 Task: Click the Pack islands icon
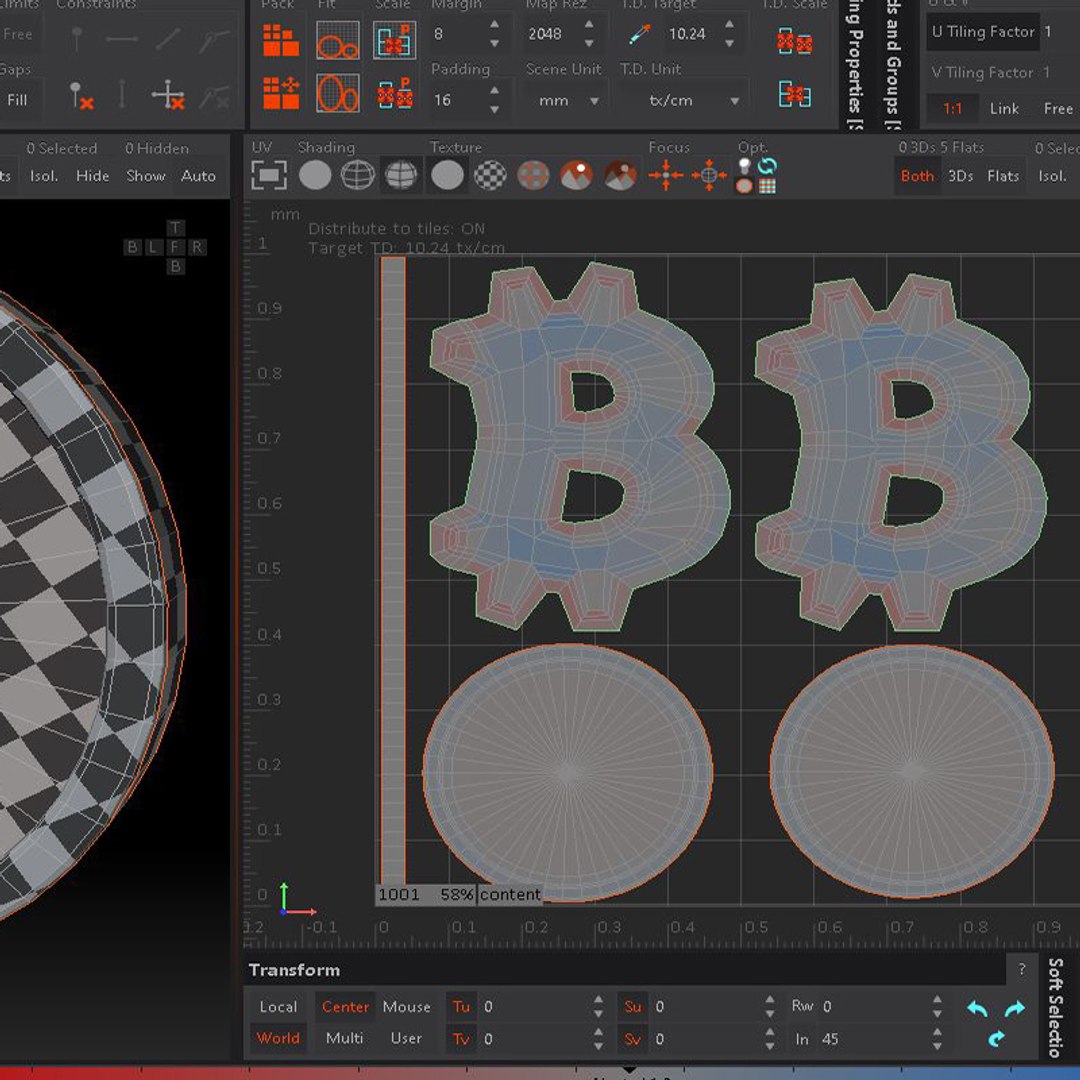point(281,40)
